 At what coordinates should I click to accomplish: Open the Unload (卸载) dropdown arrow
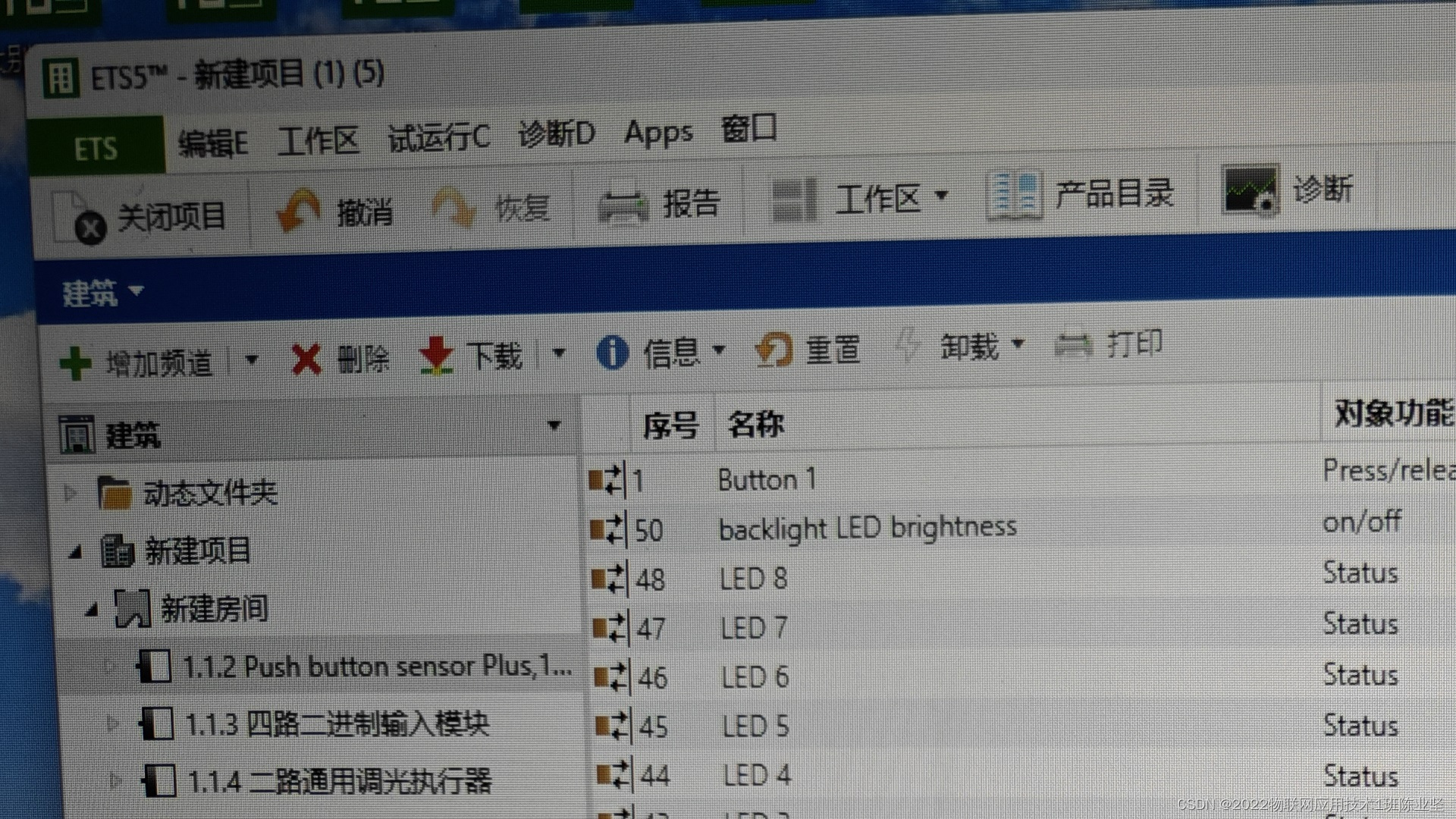1018,344
